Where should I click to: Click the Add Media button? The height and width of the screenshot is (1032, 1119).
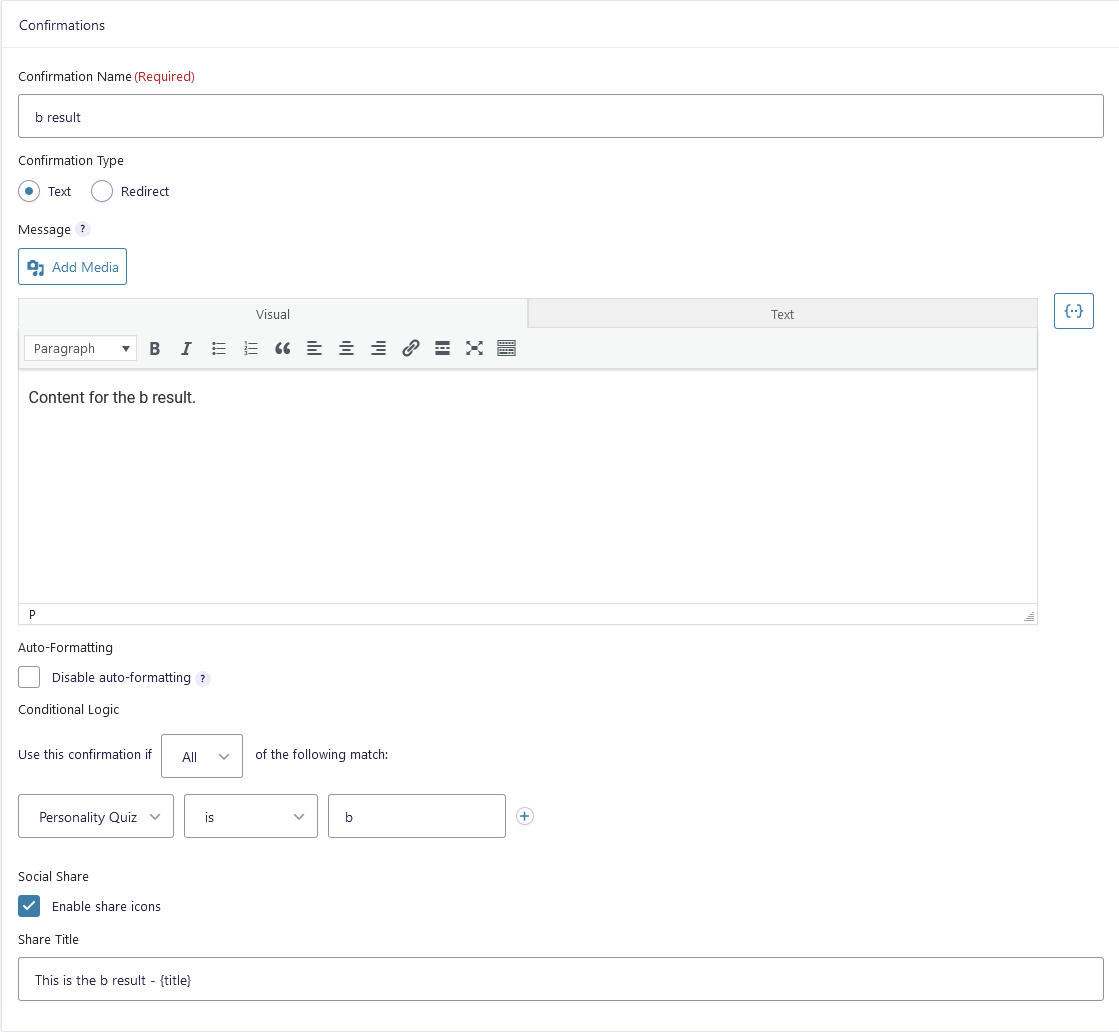pyautogui.click(x=73, y=267)
